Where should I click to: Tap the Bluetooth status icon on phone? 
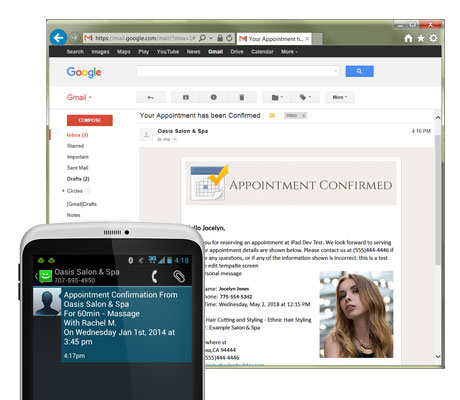(131, 260)
